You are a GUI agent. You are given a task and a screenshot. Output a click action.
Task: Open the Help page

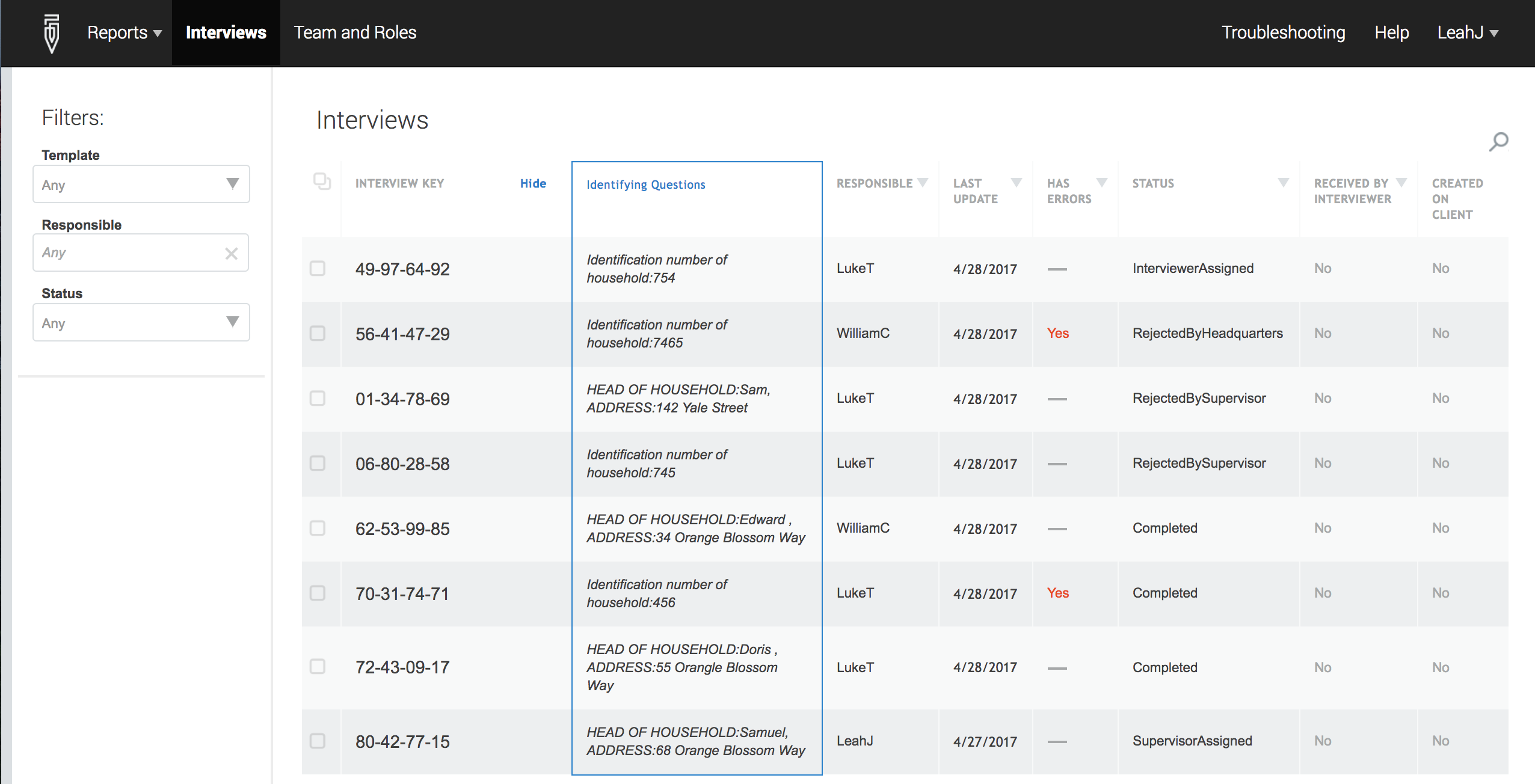click(x=1392, y=32)
